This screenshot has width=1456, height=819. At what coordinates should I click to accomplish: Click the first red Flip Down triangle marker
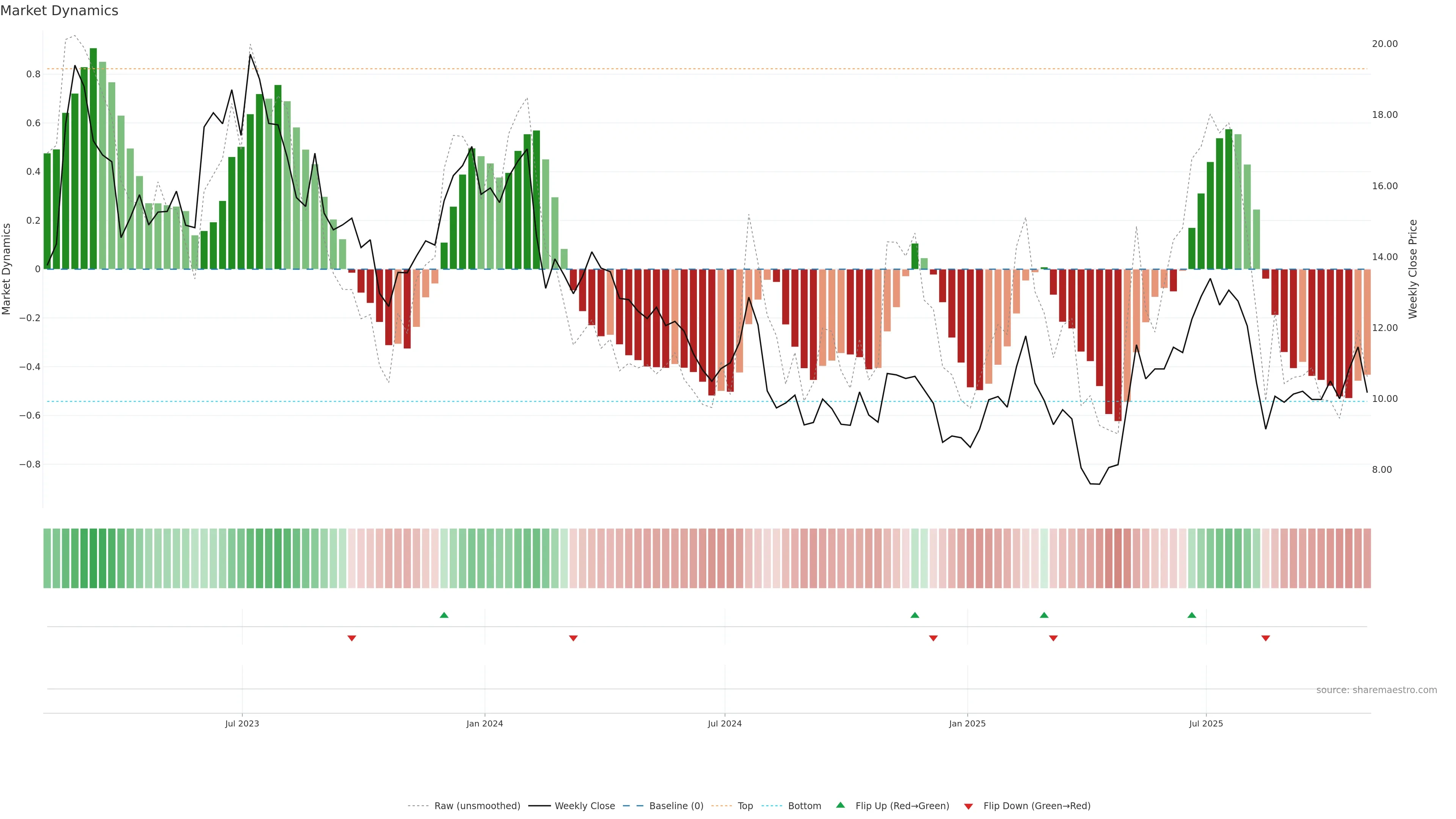[x=351, y=638]
